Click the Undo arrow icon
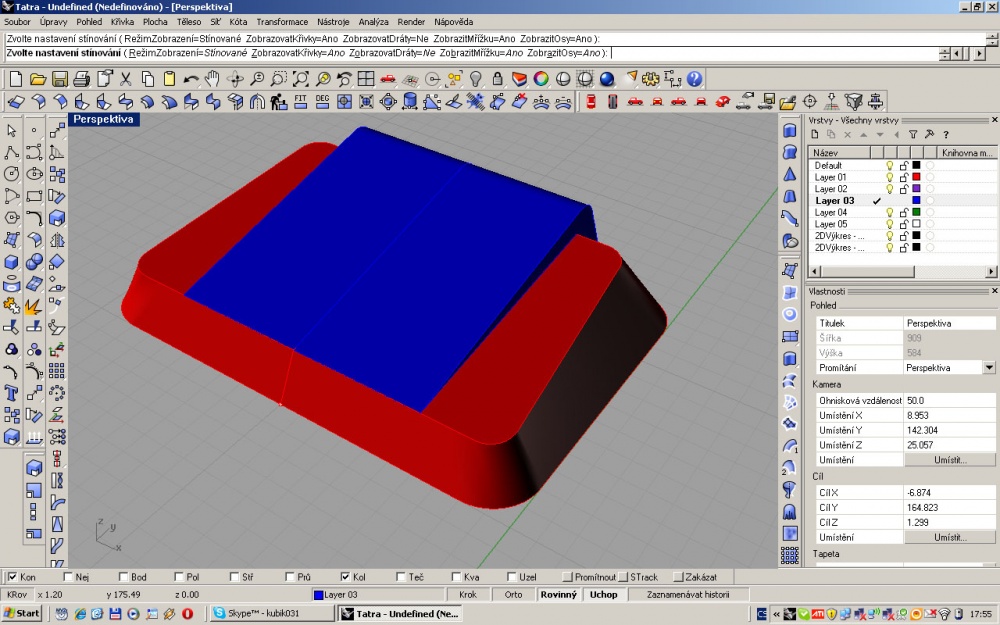 click(x=191, y=79)
